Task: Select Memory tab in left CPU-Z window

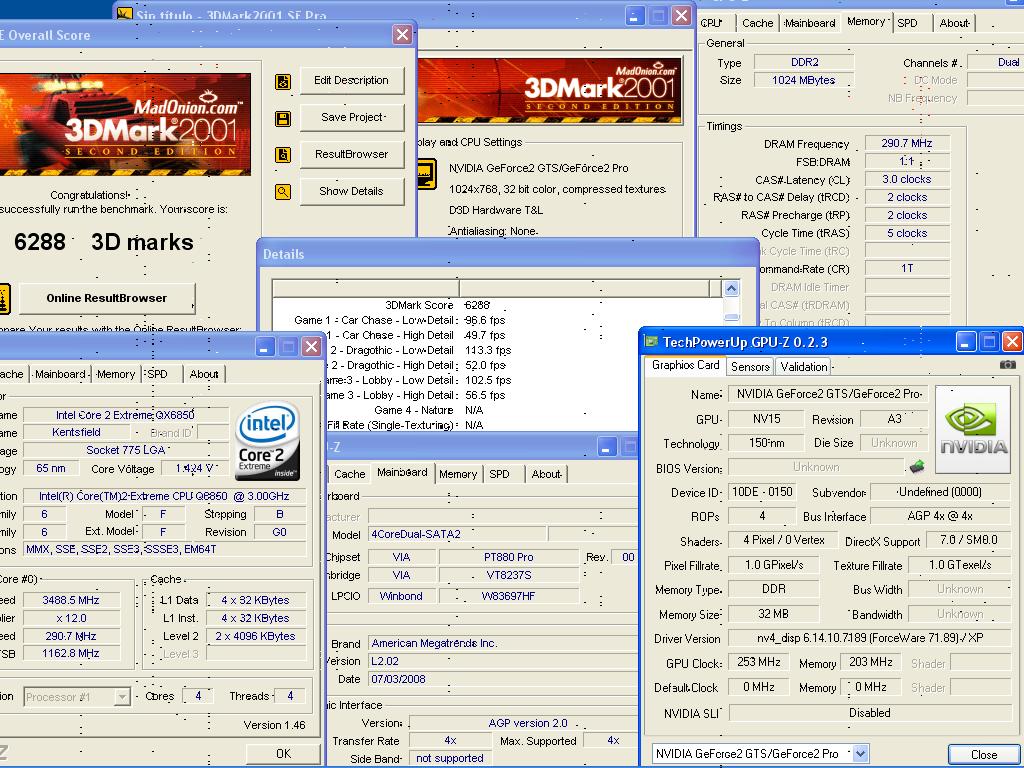Action: pos(116,374)
